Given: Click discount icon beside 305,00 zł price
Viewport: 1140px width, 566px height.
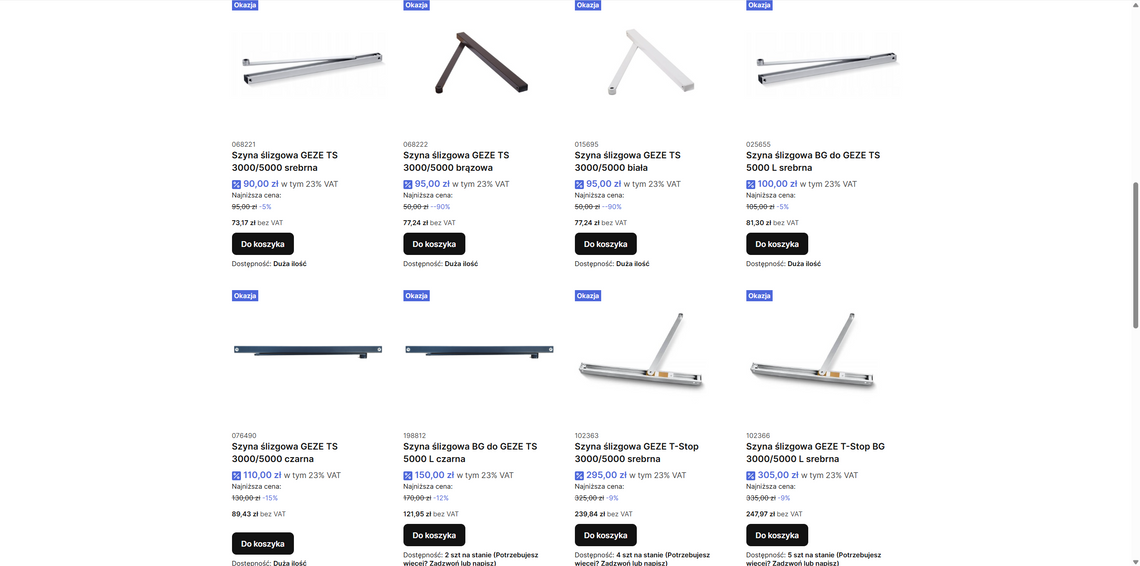Looking at the screenshot, I should pyautogui.click(x=750, y=476).
